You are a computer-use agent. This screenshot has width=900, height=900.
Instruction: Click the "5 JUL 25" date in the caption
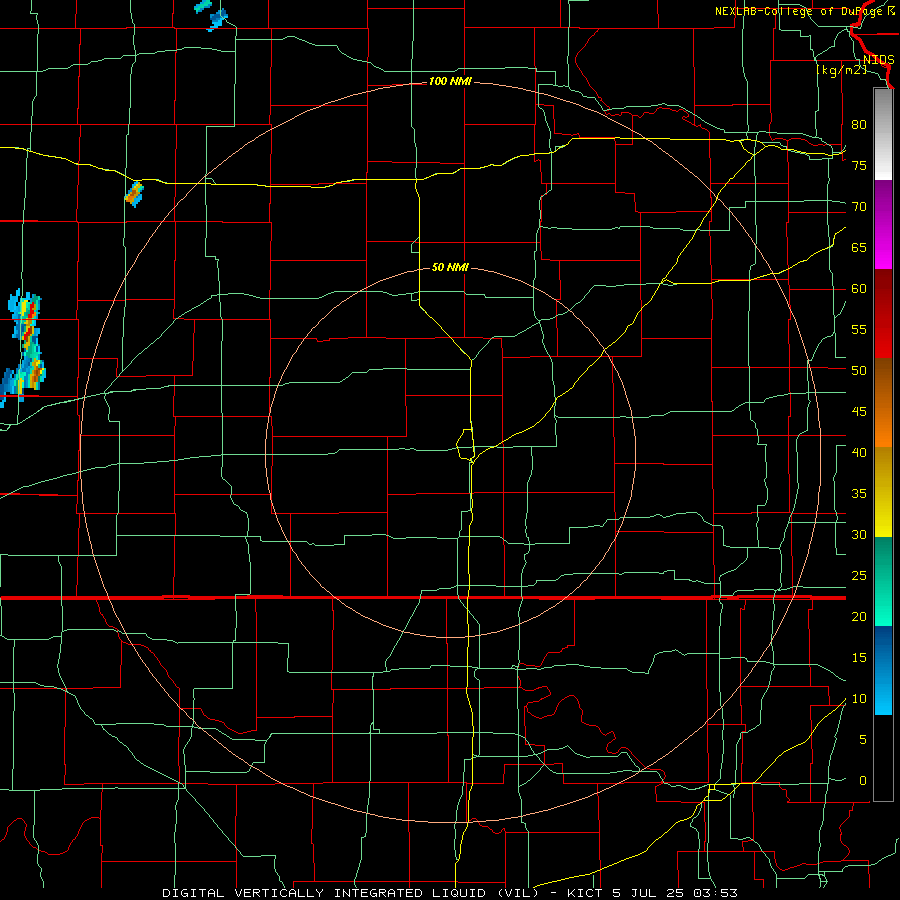(x=649, y=893)
